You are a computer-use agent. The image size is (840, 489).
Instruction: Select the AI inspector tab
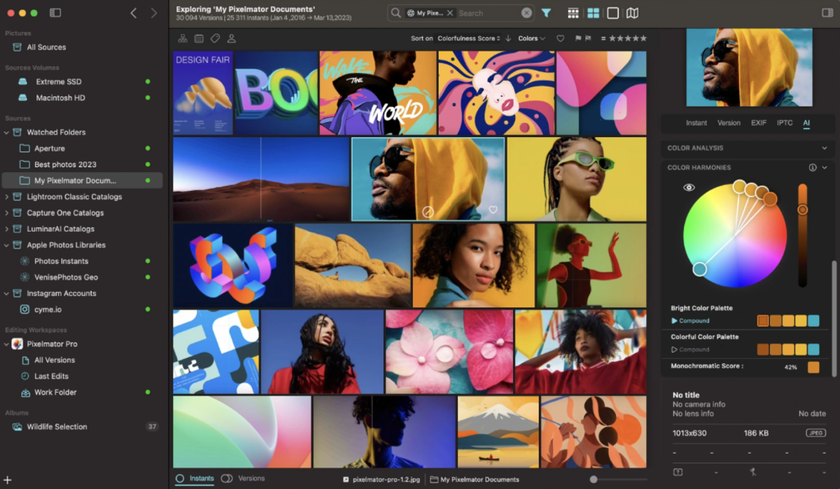[806, 123]
